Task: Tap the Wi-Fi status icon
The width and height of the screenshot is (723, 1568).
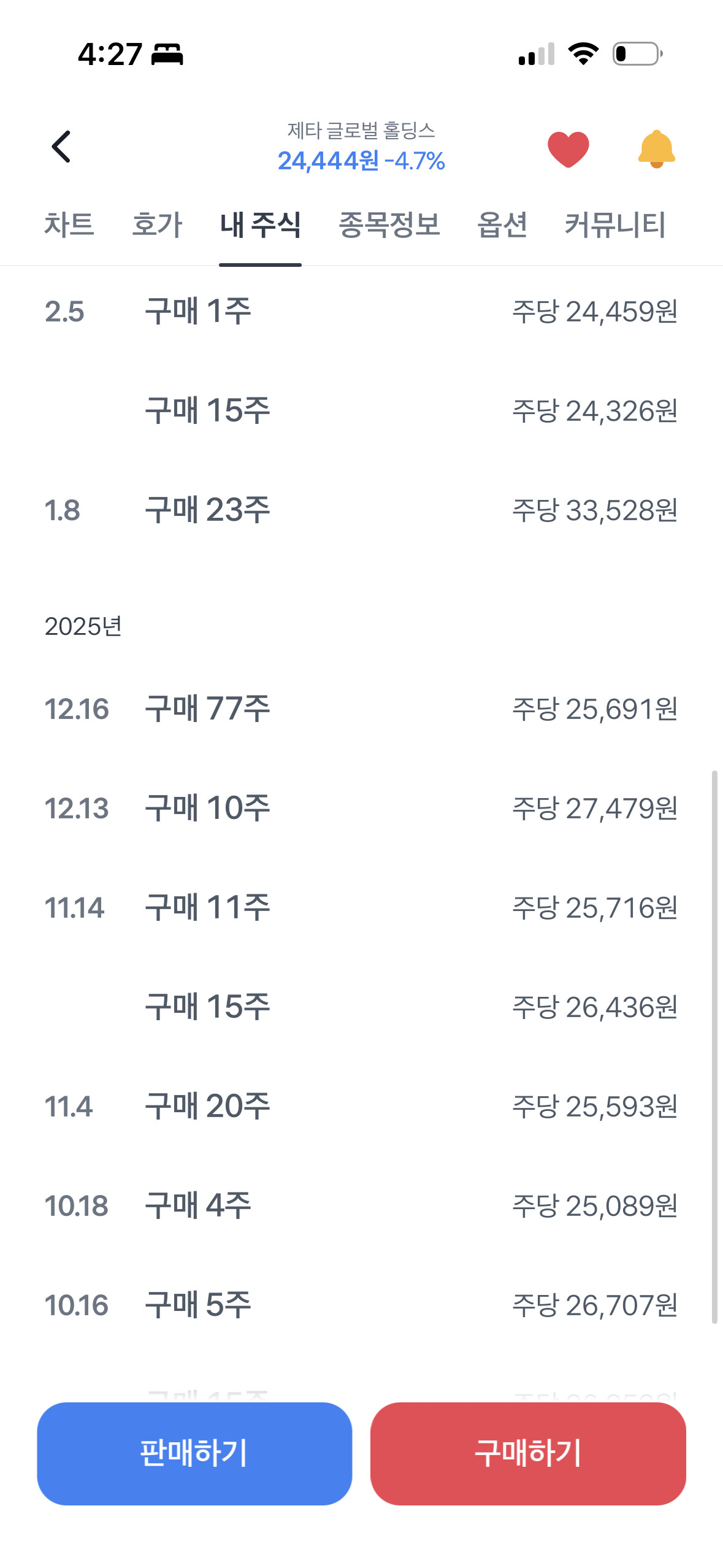Action: click(x=583, y=54)
